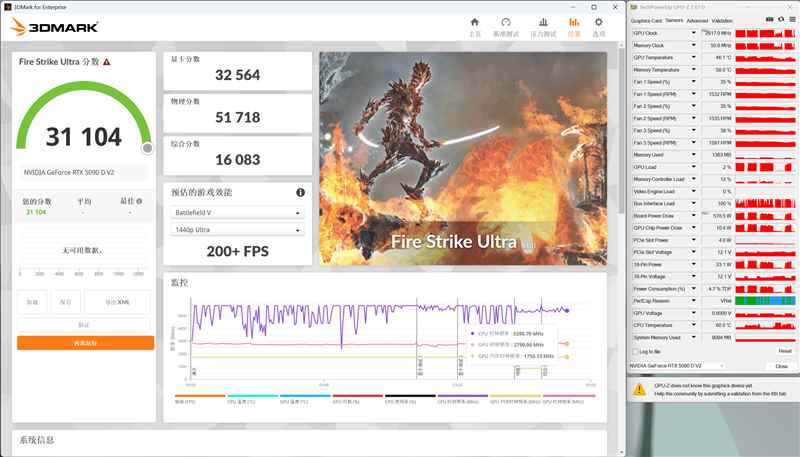800x457 pixels.
Task: Click the 加载 load button
Action: (32, 302)
